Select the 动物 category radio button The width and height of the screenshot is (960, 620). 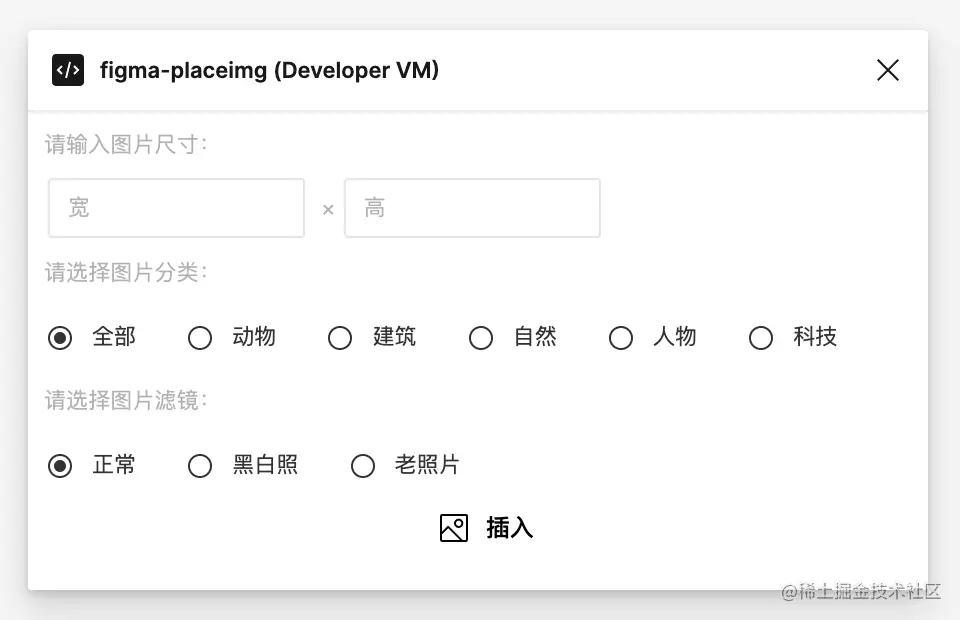[x=201, y=338]
